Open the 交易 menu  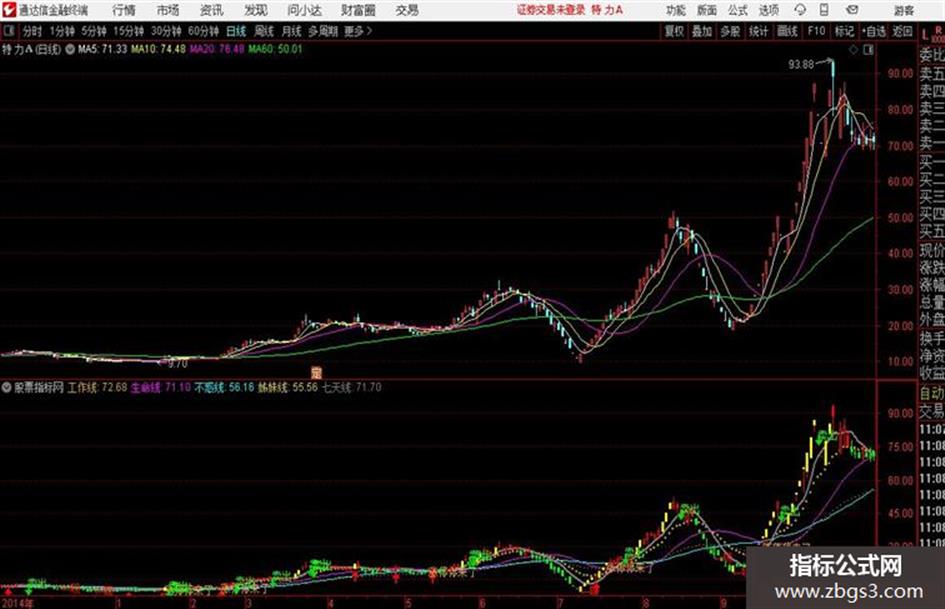(x=407, y=10)
